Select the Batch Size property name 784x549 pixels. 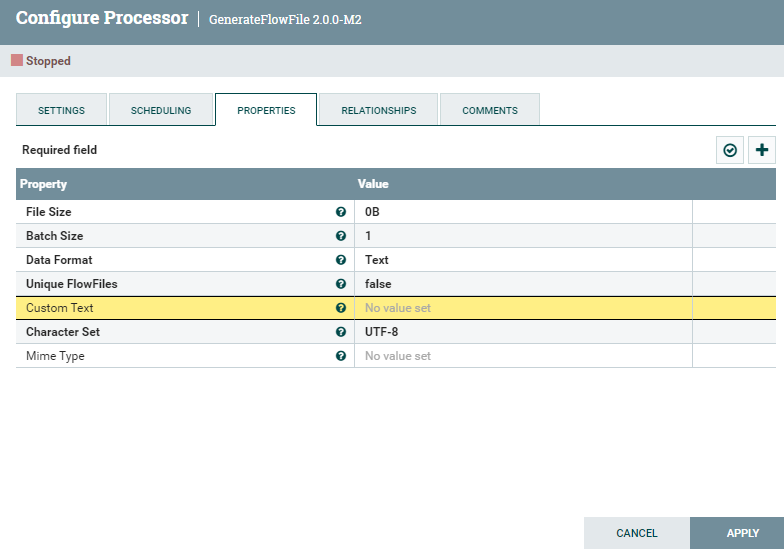(x=54, y=236)
